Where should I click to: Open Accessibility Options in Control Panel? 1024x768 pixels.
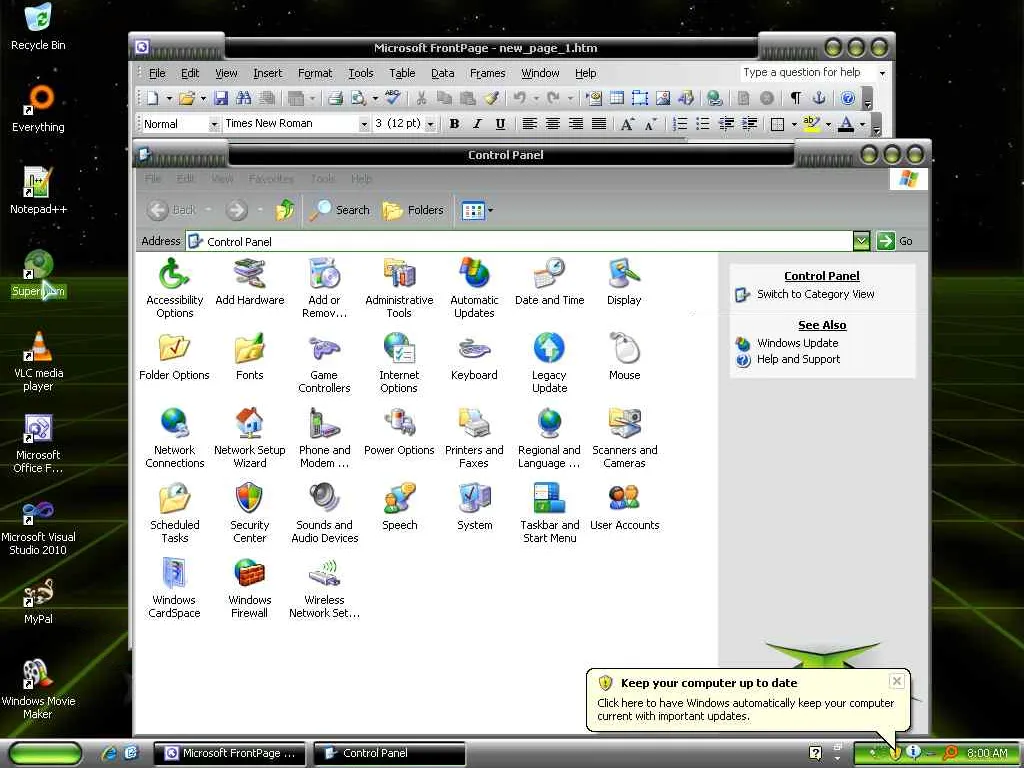click(174, 288)
